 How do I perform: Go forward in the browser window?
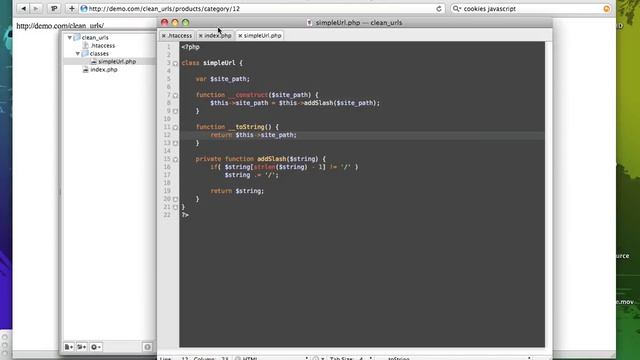[36, 8]
